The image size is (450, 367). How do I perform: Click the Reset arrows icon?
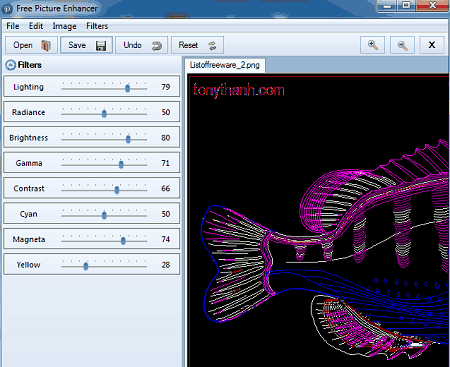click(x=212, y=46)
